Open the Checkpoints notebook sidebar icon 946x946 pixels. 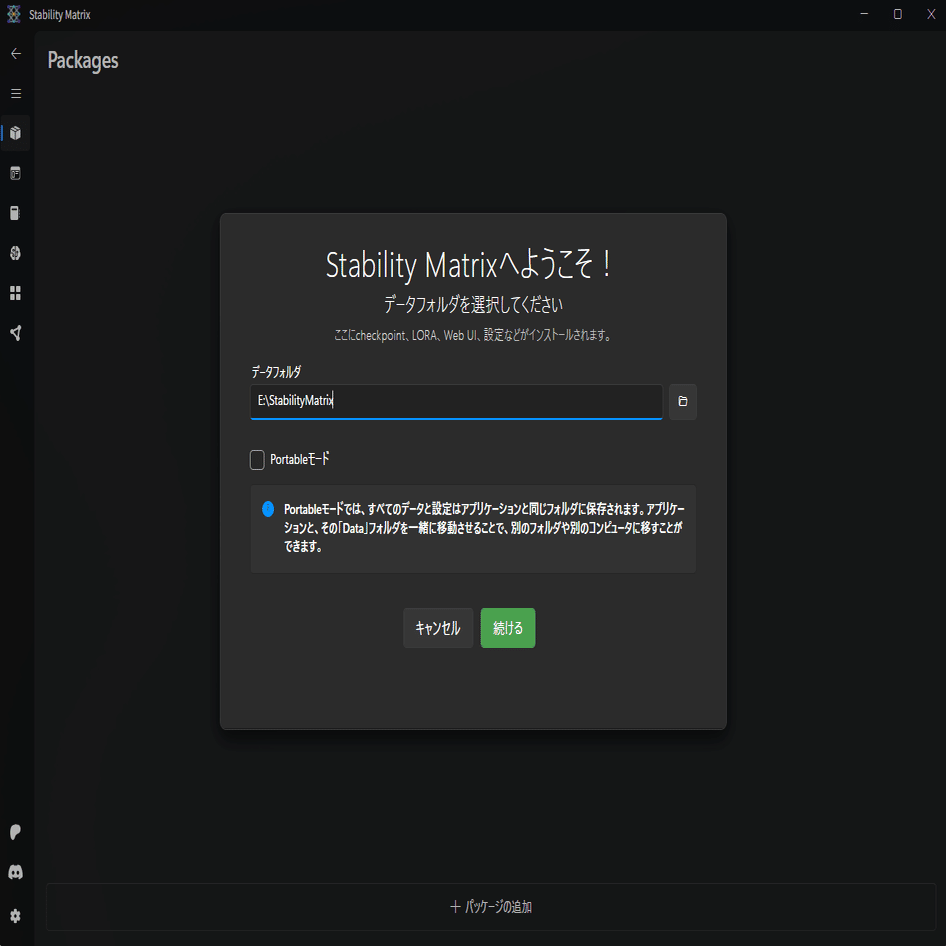click(x=16, y=213)
